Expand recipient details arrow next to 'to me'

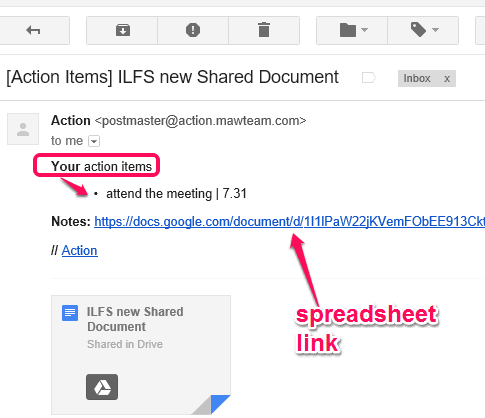pos(94,141)
